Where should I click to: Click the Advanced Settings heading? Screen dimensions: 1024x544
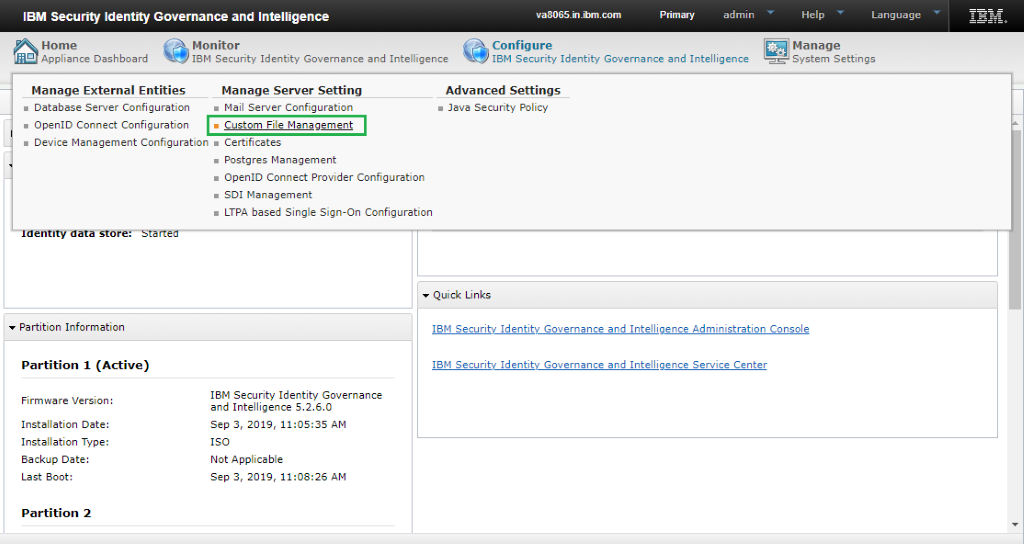click(503, 90)
